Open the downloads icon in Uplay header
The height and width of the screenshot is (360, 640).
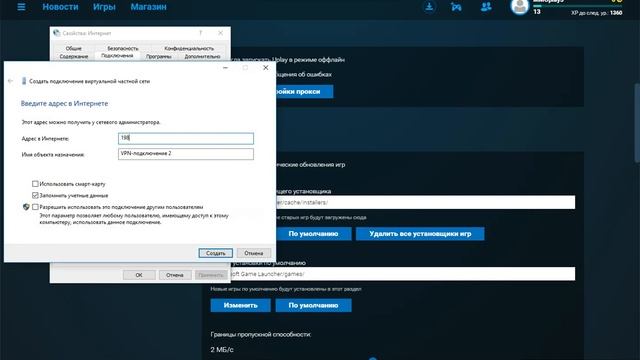click(429, 7)
